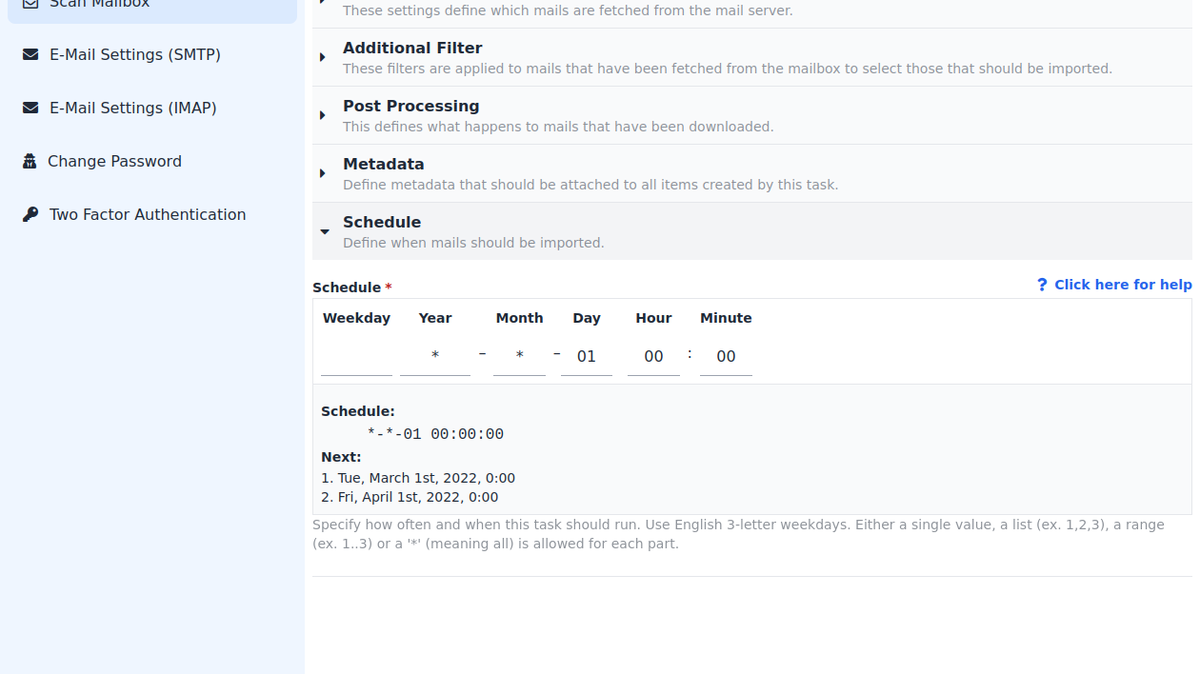Expand the Additional Filter section arrow

(323, 58)
